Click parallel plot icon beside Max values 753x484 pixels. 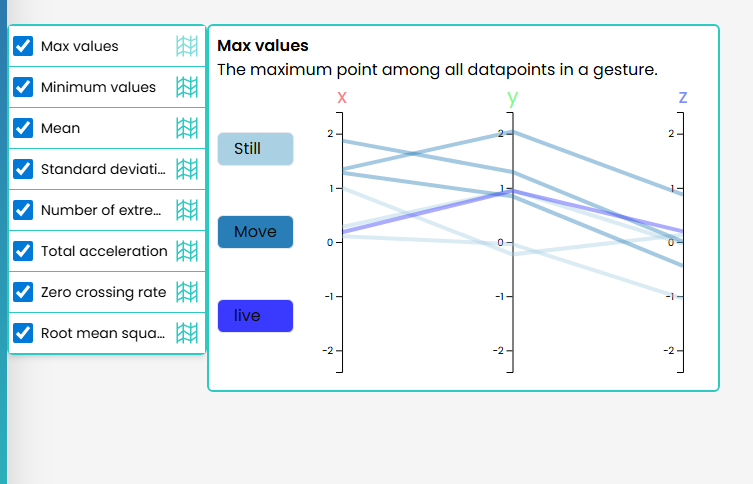point(186,46)
